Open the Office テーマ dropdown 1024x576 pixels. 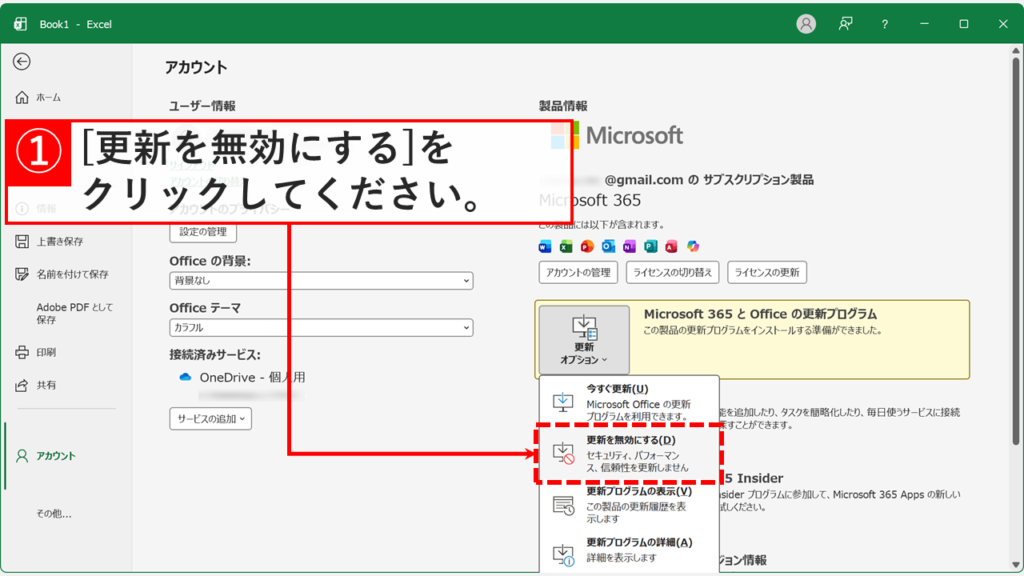pyautogui.click(x=321, y=328)
